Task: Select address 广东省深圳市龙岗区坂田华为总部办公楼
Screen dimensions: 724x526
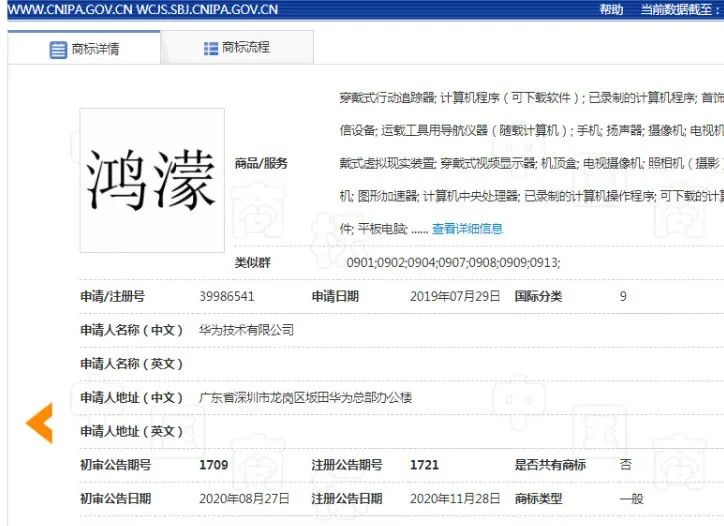Action: click(x=306, y=398)
